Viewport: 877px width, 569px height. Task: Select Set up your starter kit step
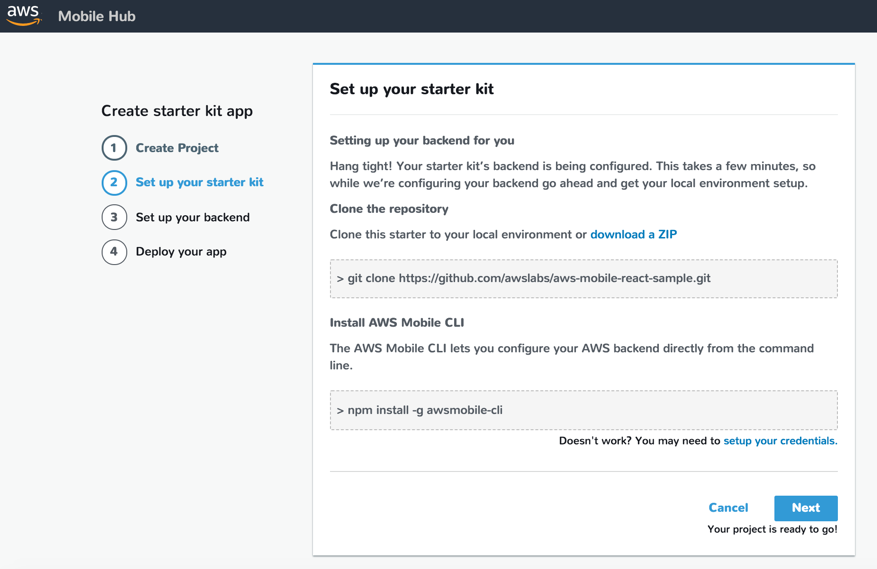(x=199, y=183)
